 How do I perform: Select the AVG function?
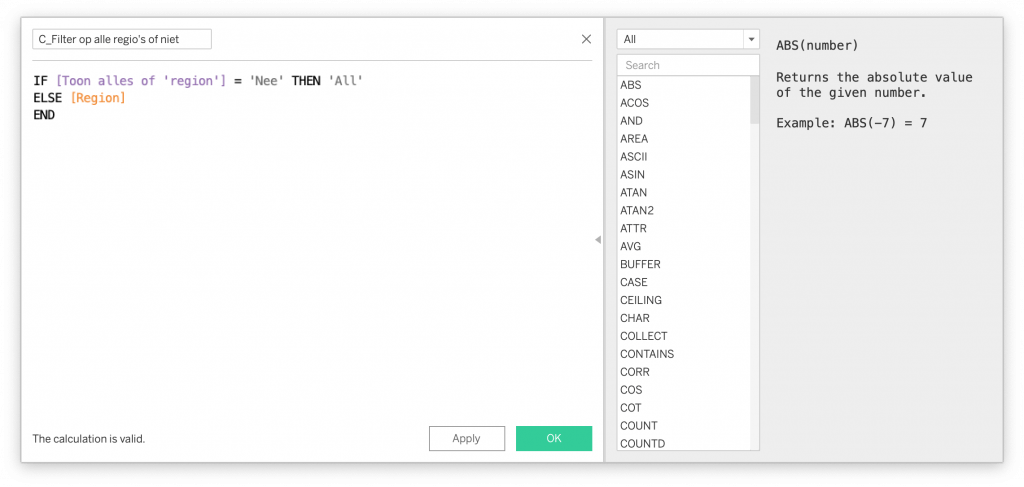(x=631, y=247)
